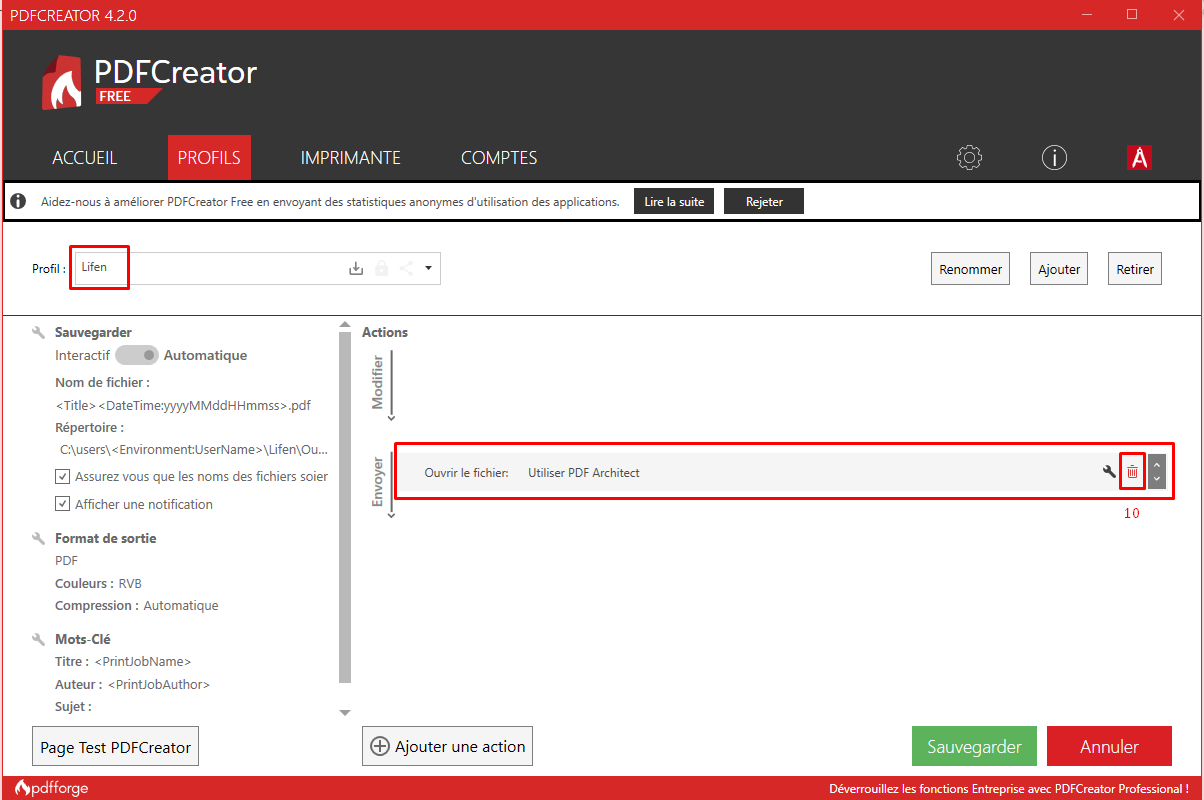This screenshot has height=800, width=1204.
Task: Click the Ajouter profile button
Action: click(1059, 269)
